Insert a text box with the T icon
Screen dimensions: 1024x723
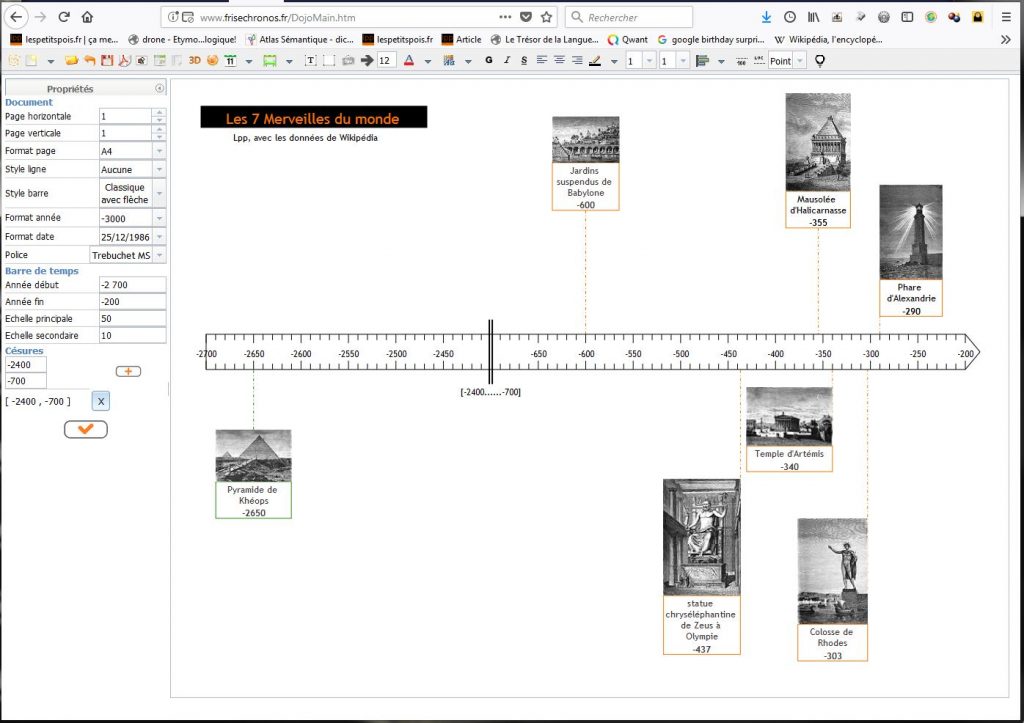coord(310,61)
